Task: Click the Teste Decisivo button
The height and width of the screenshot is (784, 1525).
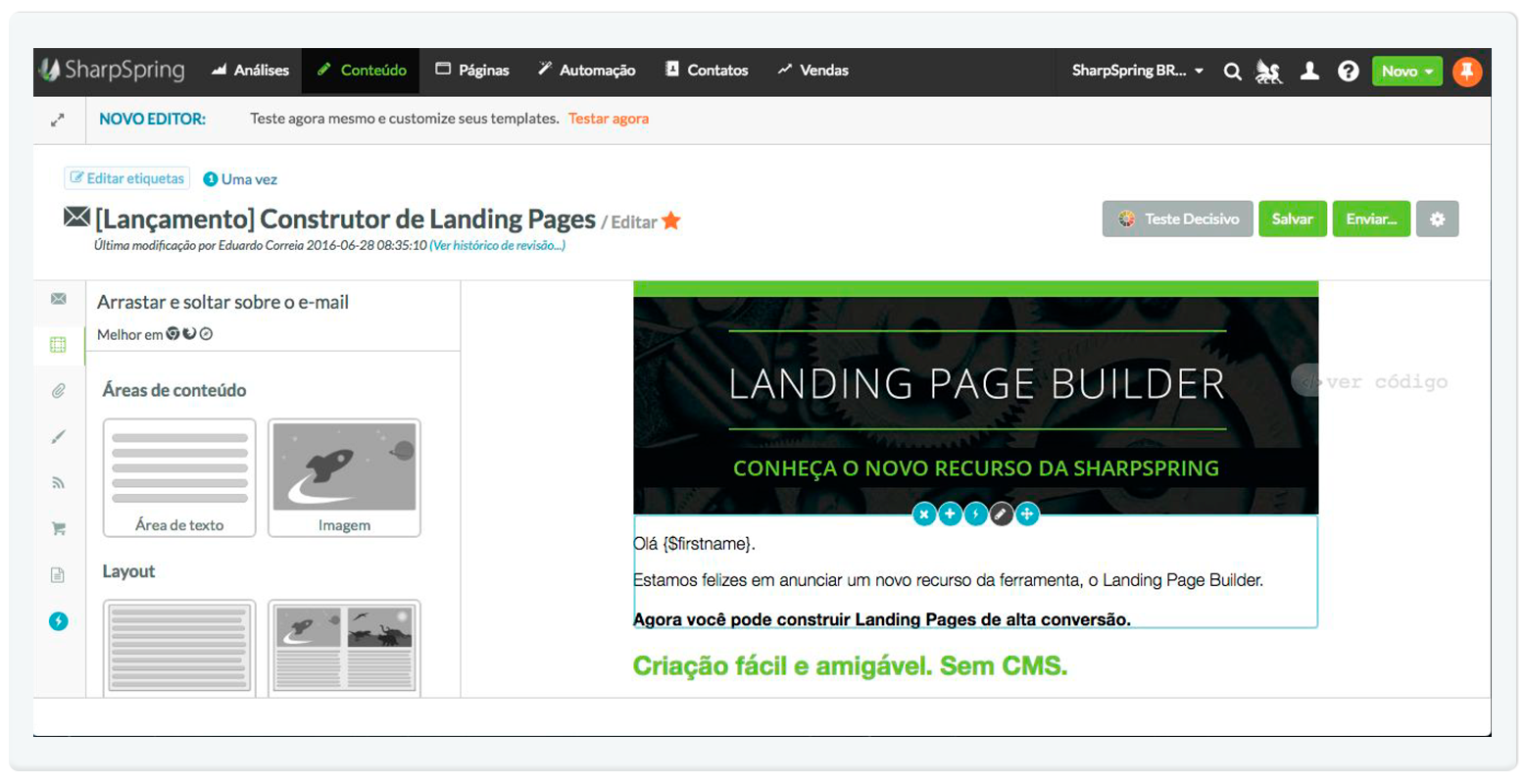Action: pos(1178,219)
